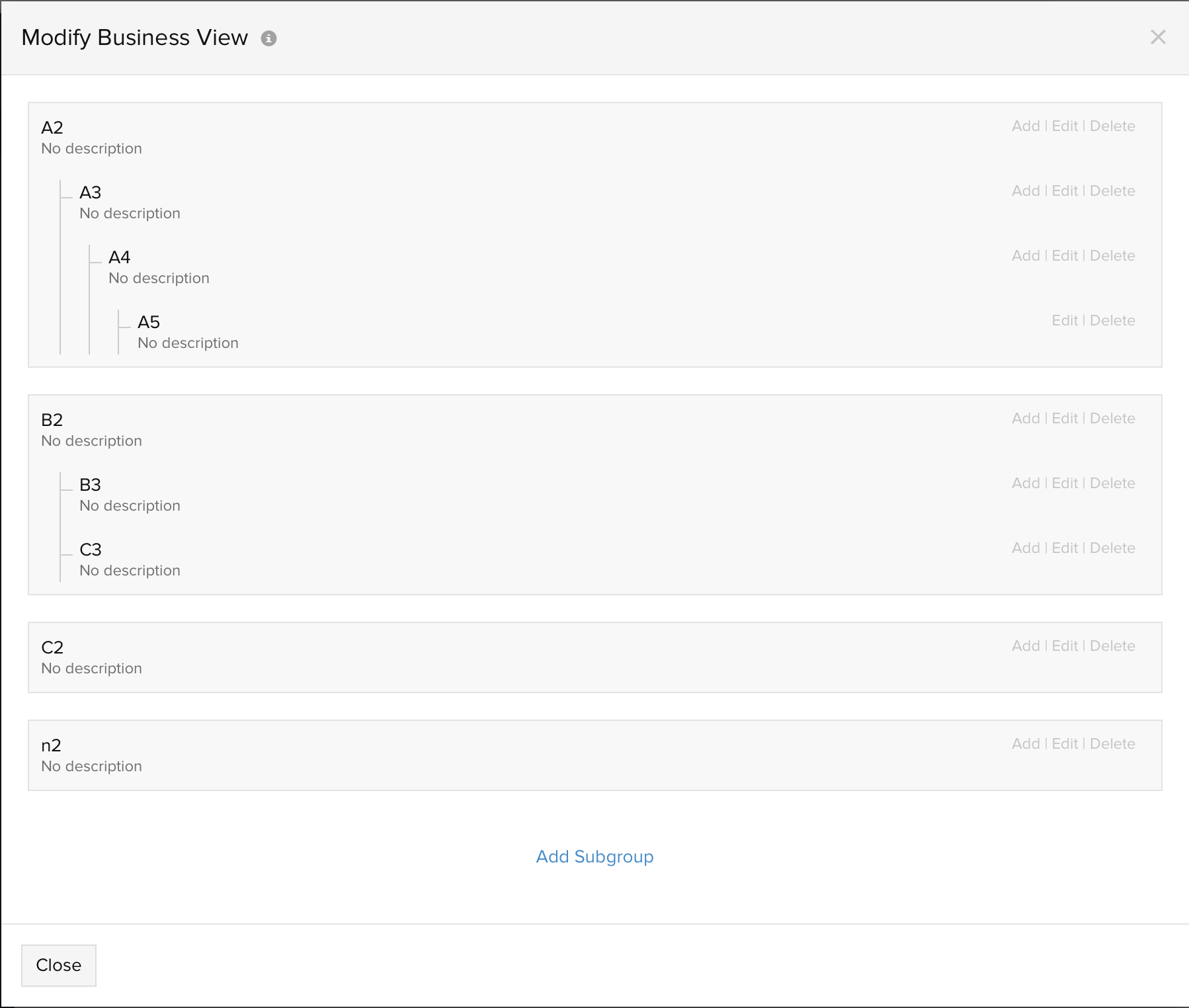Screen dimensions: 1189x1008
Task: Select the n2 group name
Action: point(51,745)
